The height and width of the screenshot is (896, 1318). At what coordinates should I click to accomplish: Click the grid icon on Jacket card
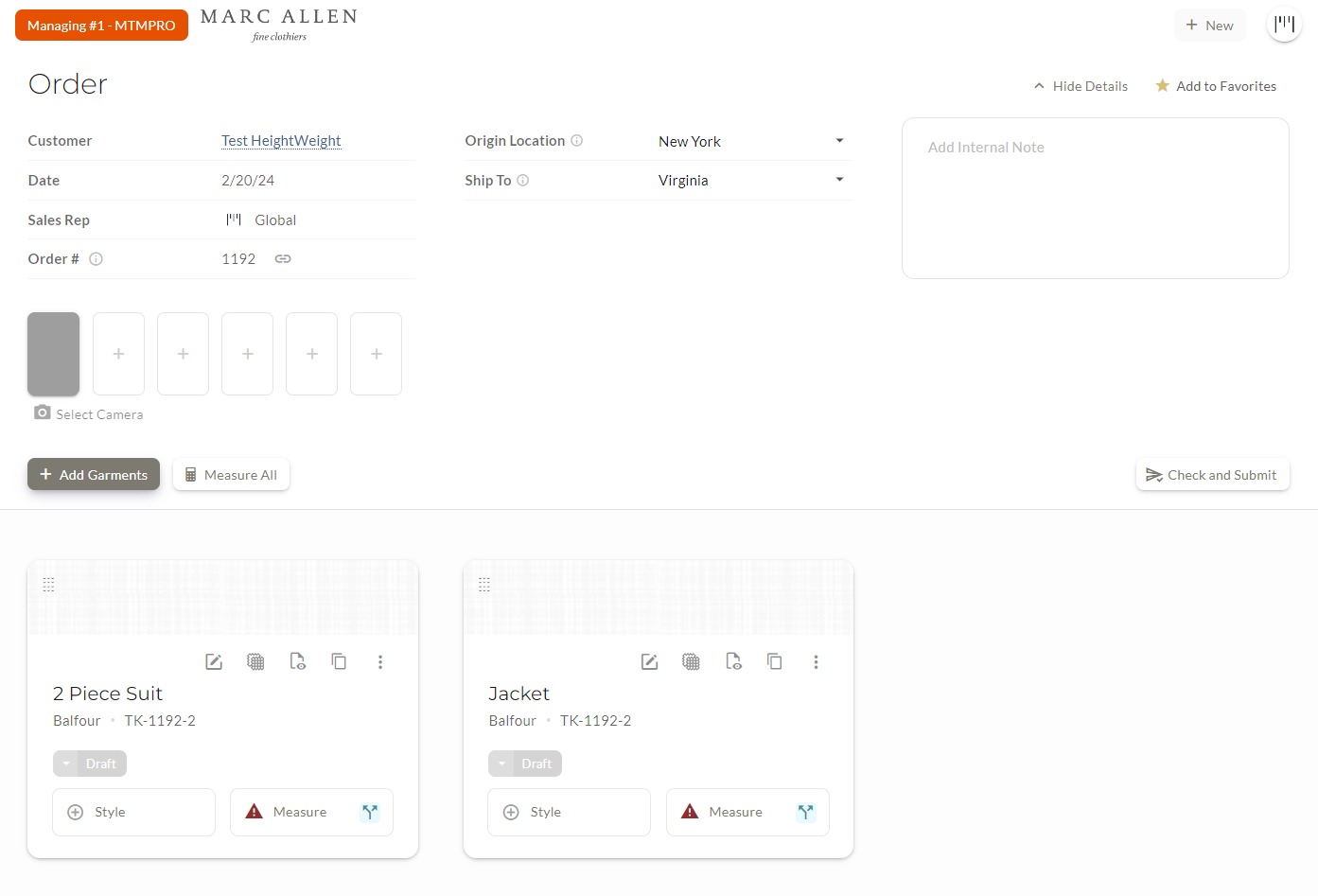pyautogui.click(x=691, y=662)
